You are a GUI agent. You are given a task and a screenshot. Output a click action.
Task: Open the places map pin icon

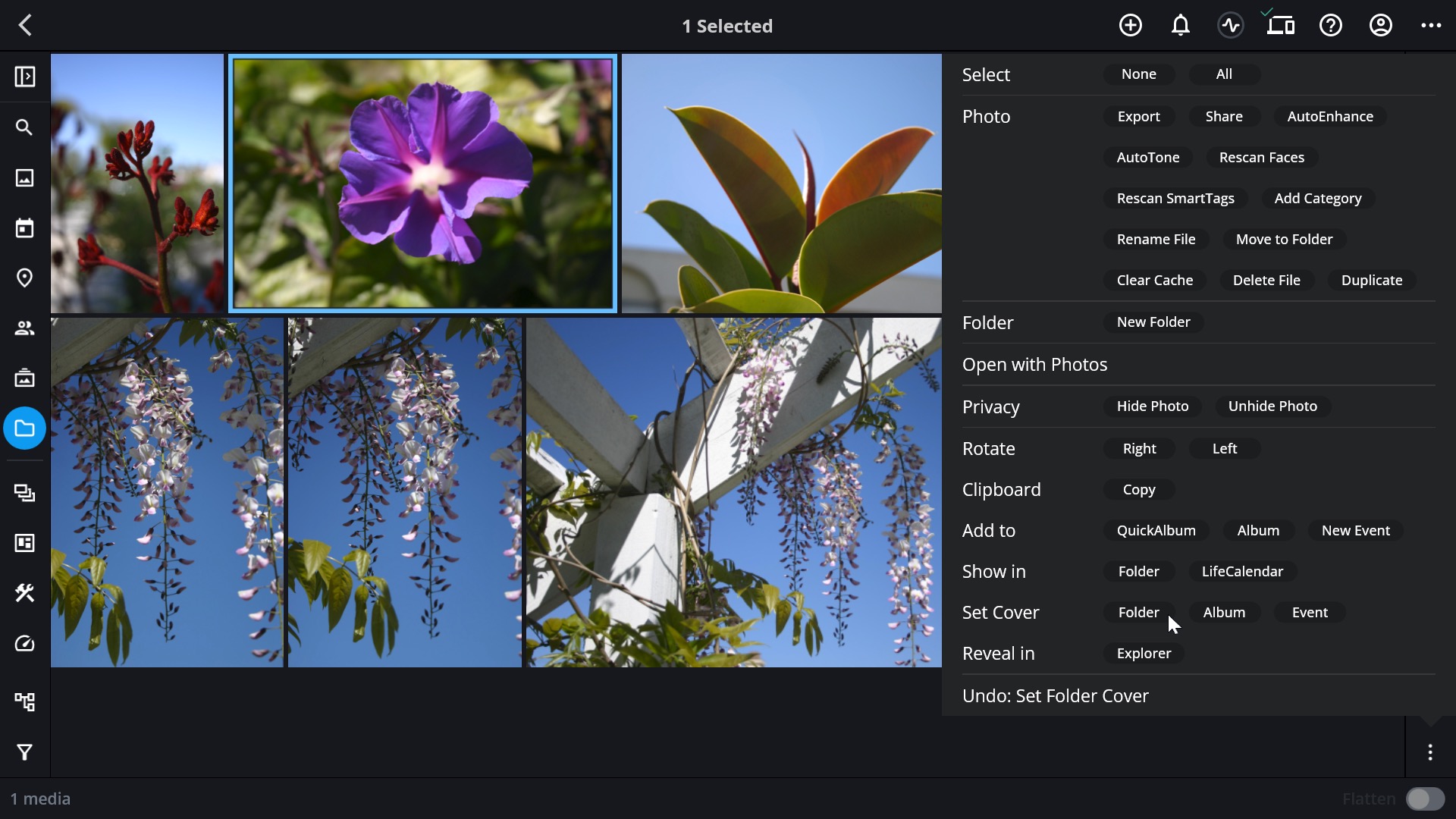point(24,278)
